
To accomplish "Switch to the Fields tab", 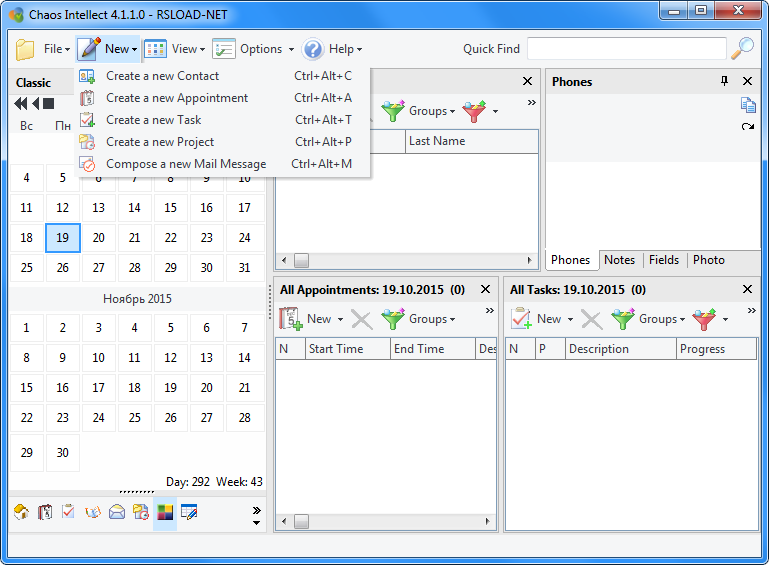I will click(664, 260).
